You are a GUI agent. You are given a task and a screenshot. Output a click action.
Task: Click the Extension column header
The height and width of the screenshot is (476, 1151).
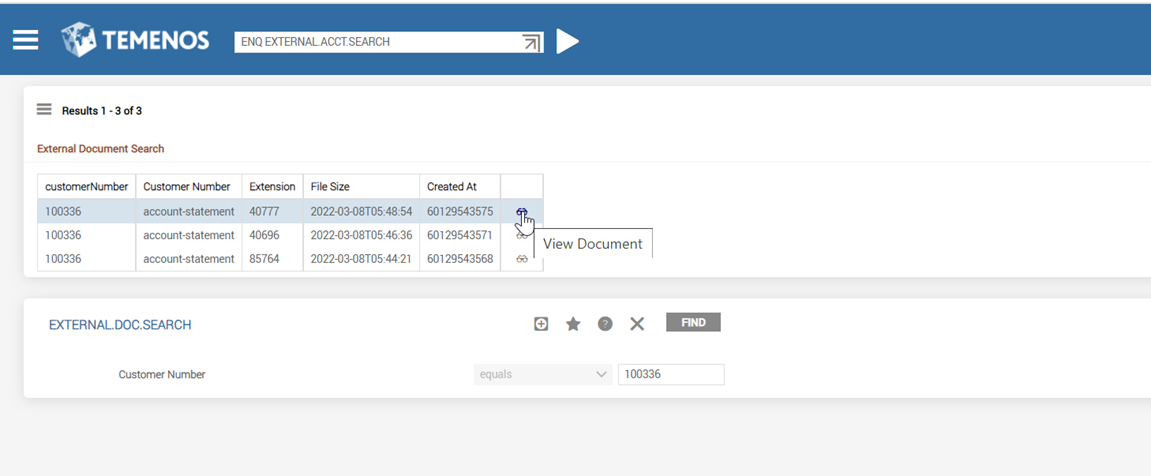point(272,187)
